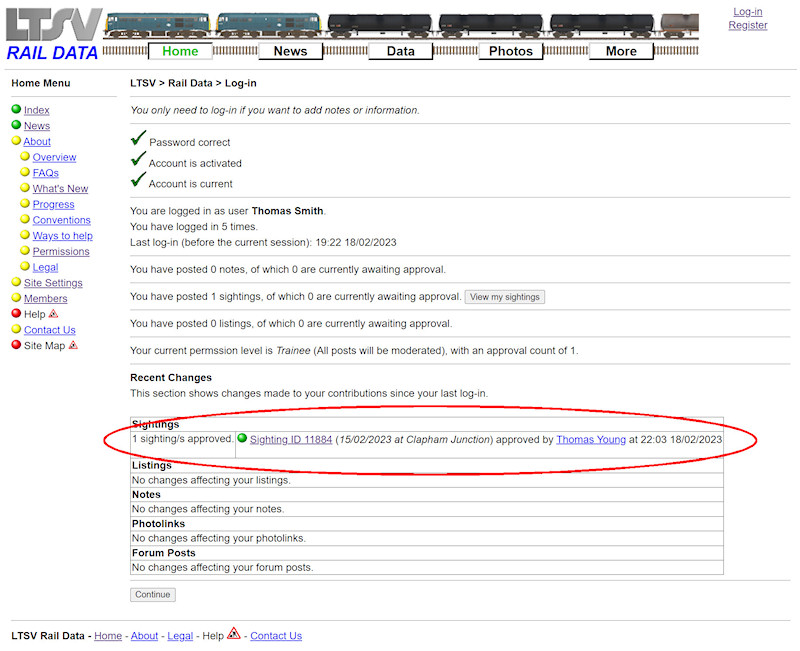Image resolution: width=800 pixels, height=651 pixels.
Task: Open the Sighting ID 11884 link
Action: [x=290, y=438]
